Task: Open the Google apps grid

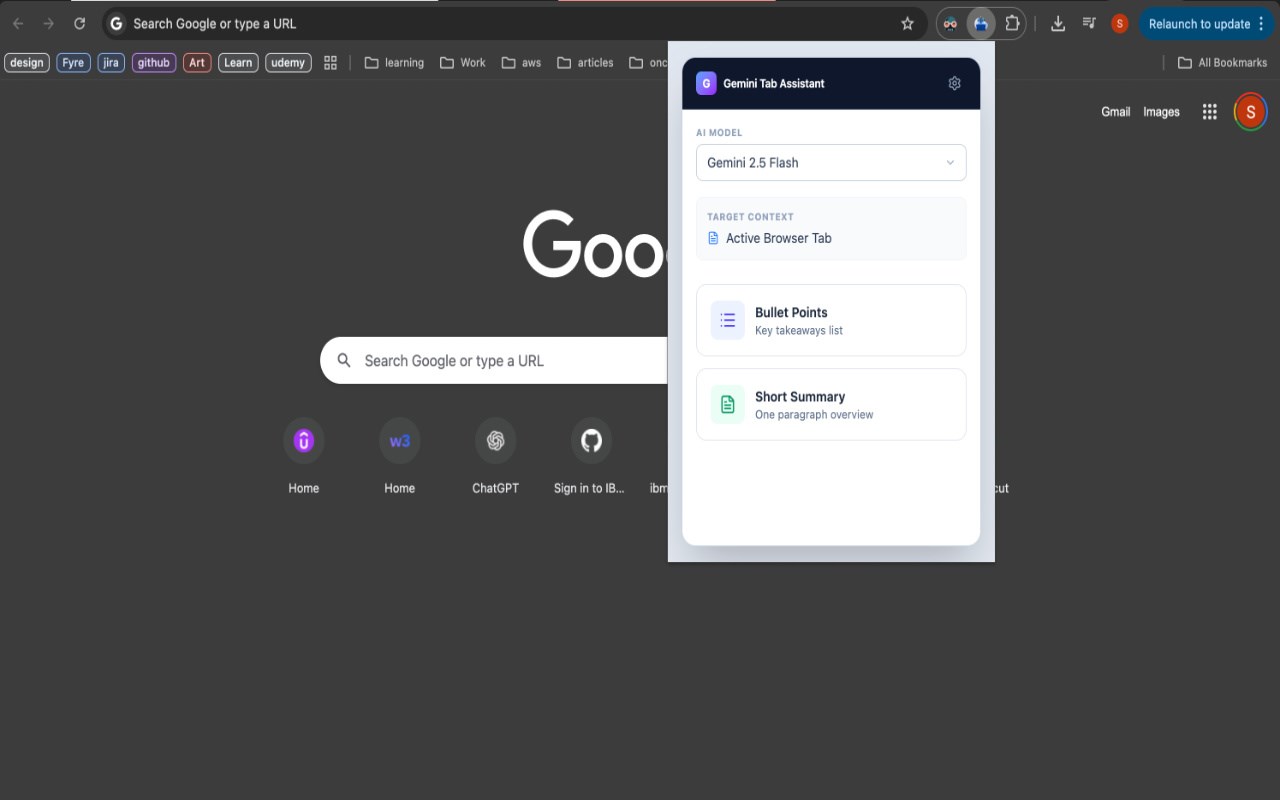Action: (1209, 112)
